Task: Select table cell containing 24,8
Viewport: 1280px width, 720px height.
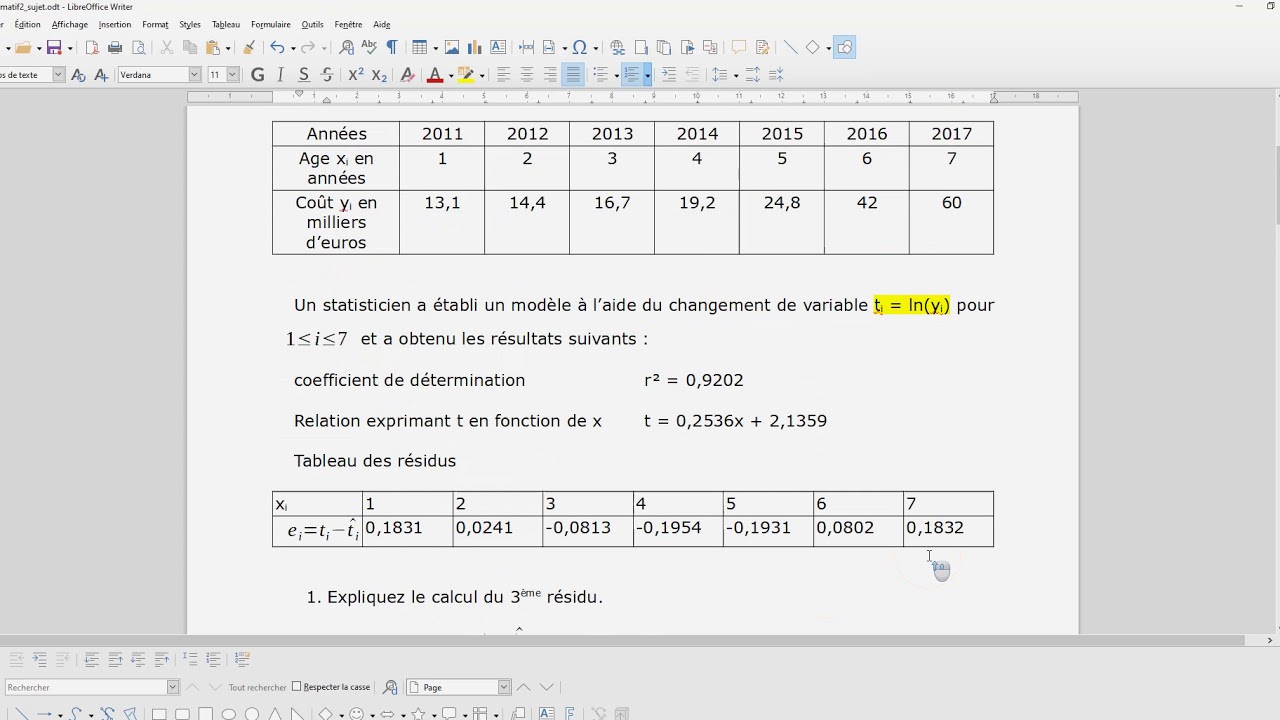Action: [782, 222]
